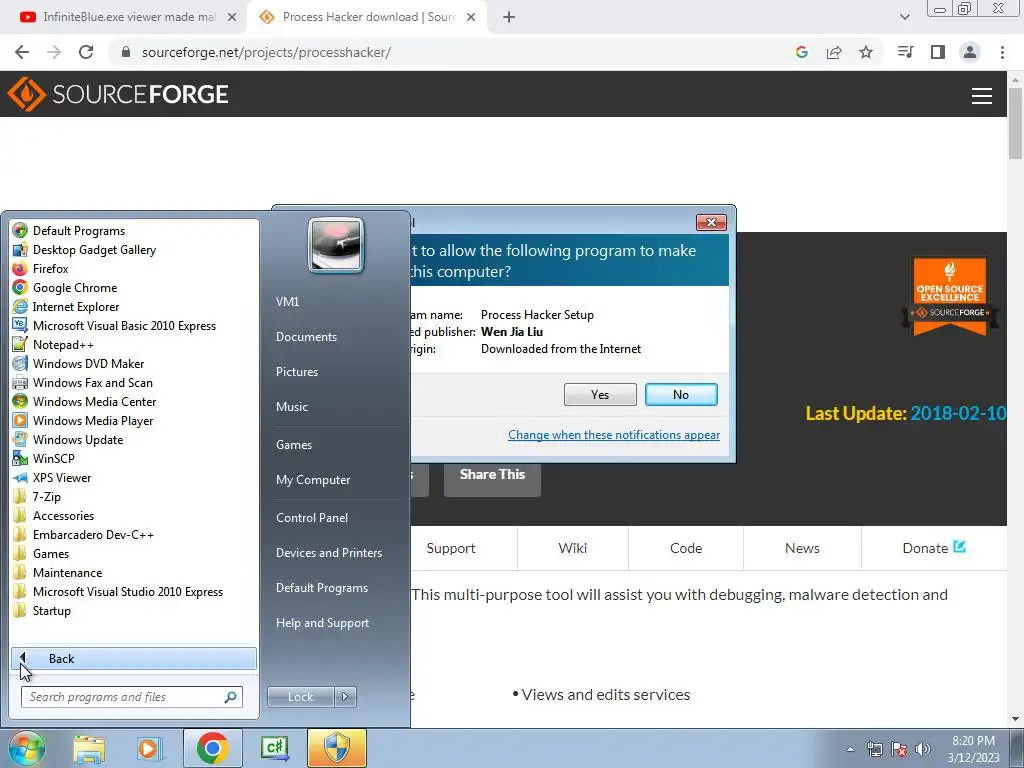Image resolution: width=1024 pixels, height=768 pixels.
Task: Open a new browser tab
Action: 509,18
